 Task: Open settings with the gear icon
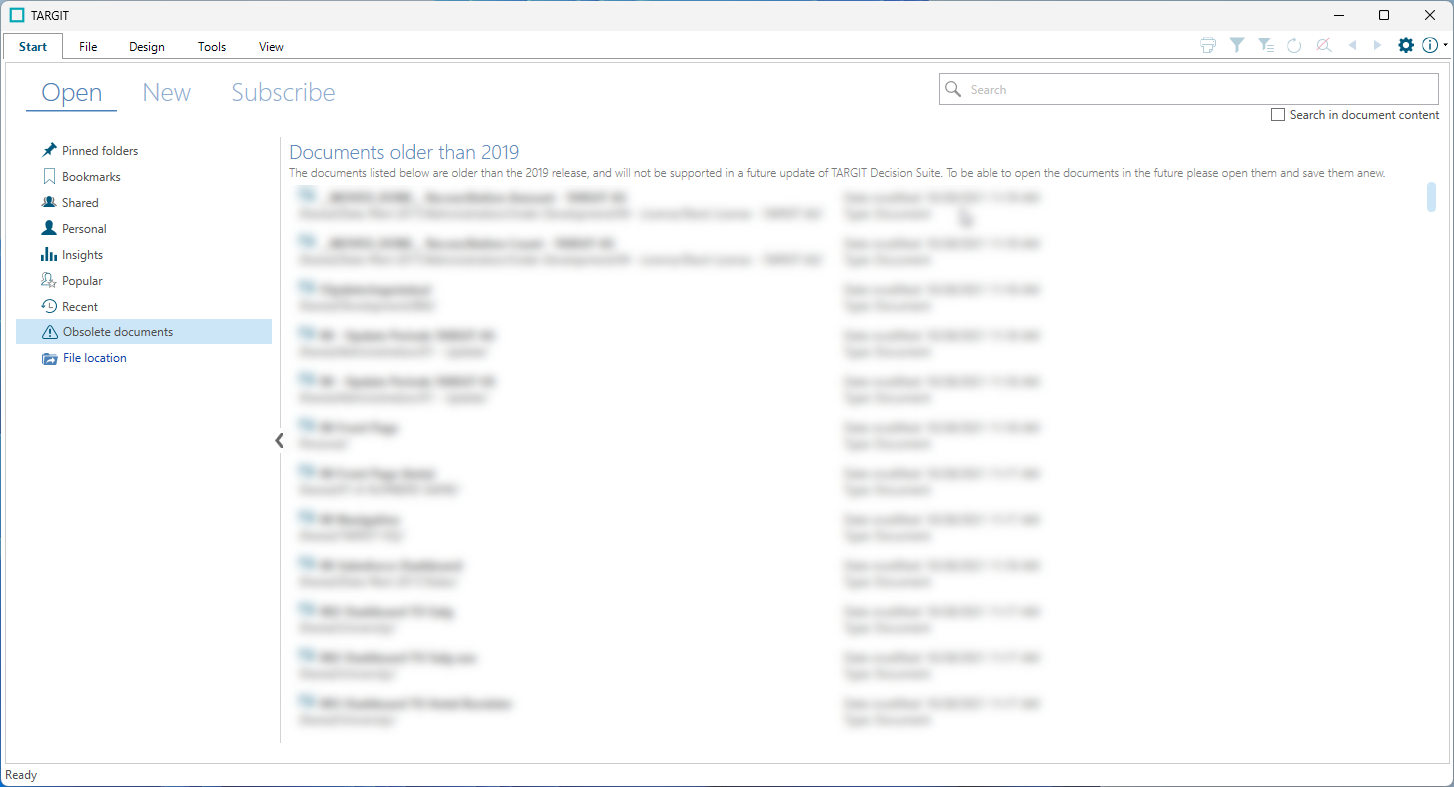[1406, 45]
